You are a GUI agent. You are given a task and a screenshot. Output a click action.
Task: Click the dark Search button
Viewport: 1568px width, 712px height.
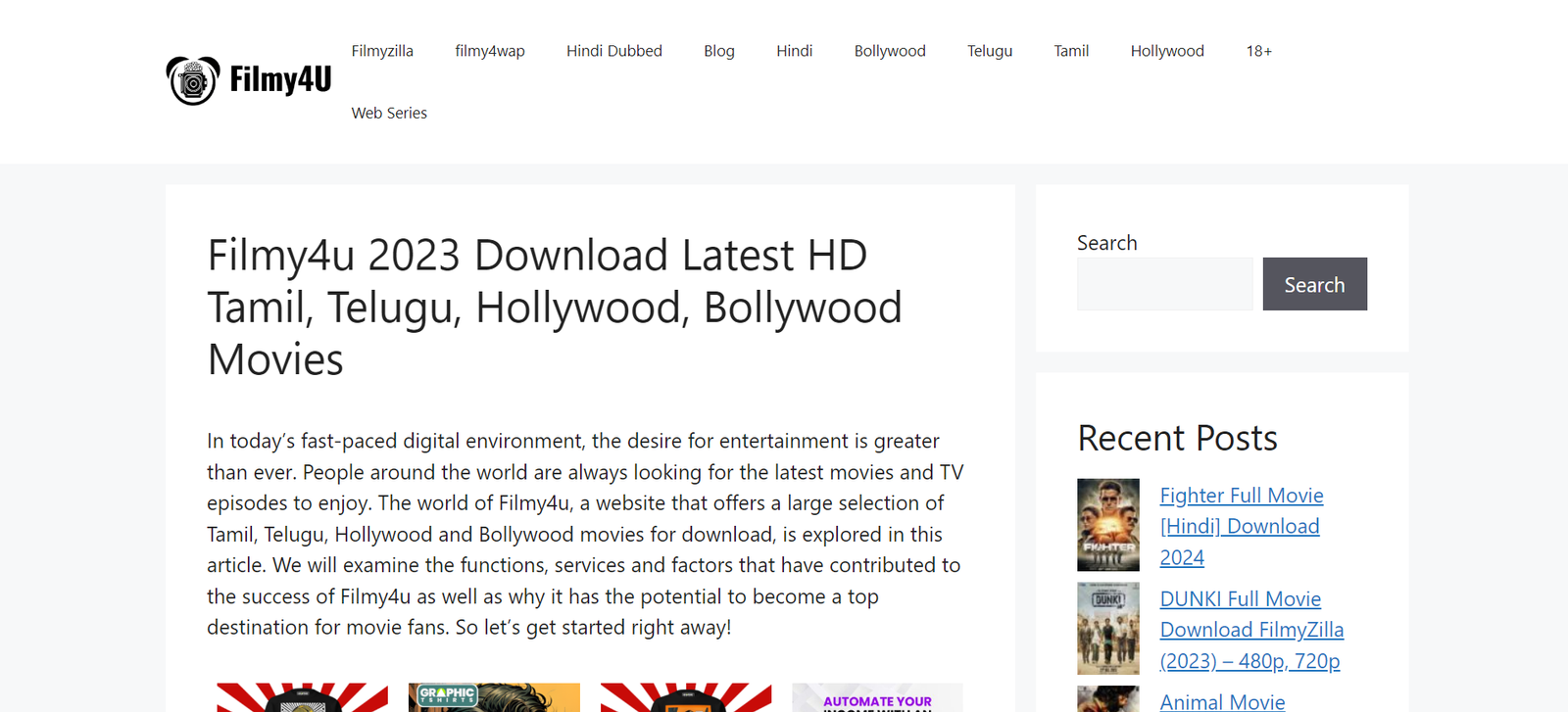coord(1315,284)
